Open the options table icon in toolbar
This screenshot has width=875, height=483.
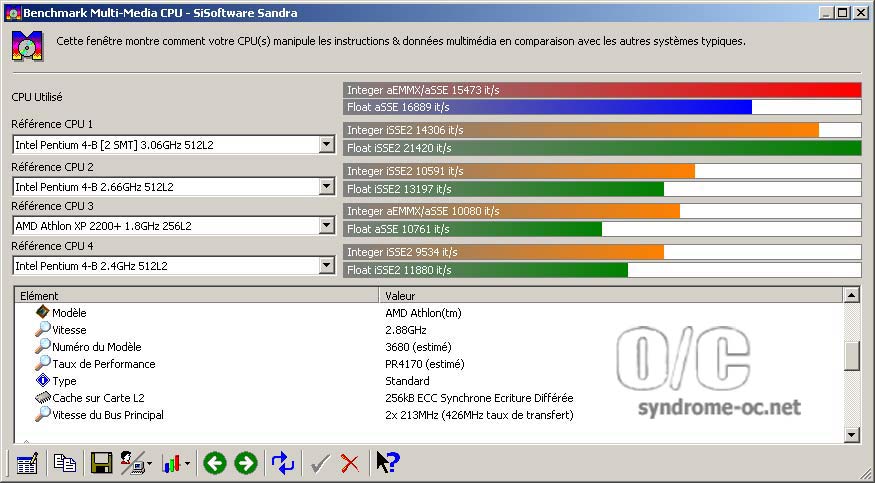(27, 463)
